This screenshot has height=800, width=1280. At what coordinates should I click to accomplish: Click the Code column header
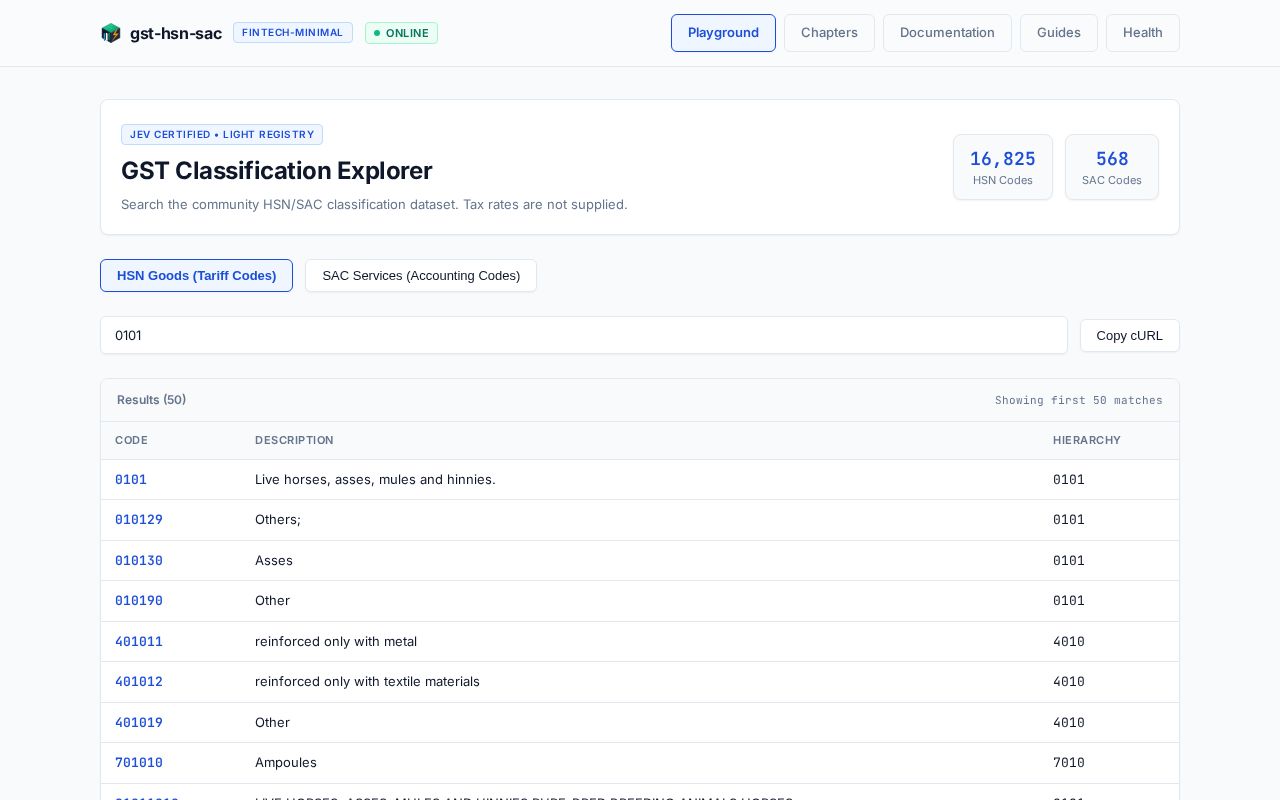[131, 440]
